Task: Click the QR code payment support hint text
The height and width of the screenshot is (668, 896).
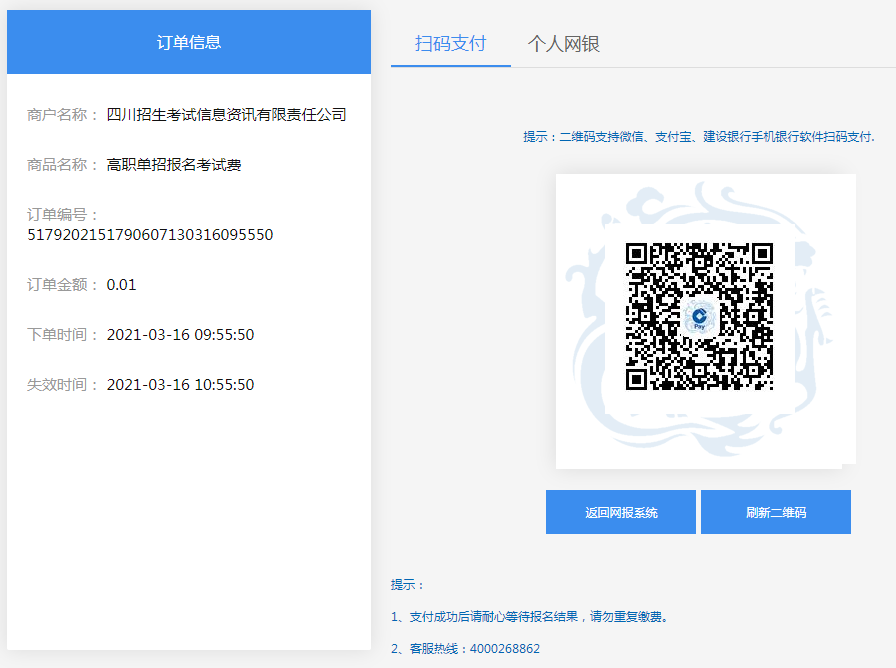Action: click(x=699, y=137)
